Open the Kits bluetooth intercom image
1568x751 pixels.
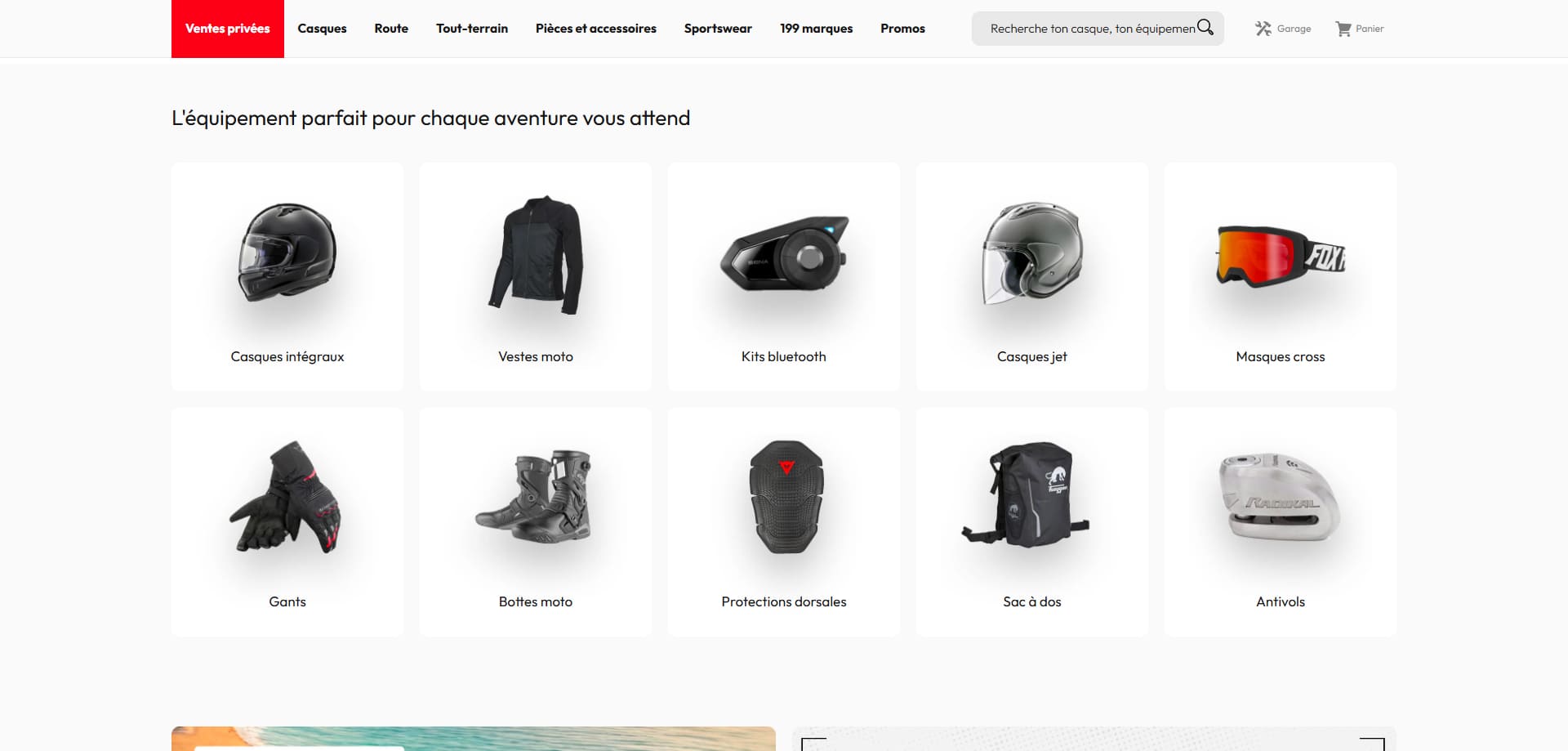click(x=784, y=253)
